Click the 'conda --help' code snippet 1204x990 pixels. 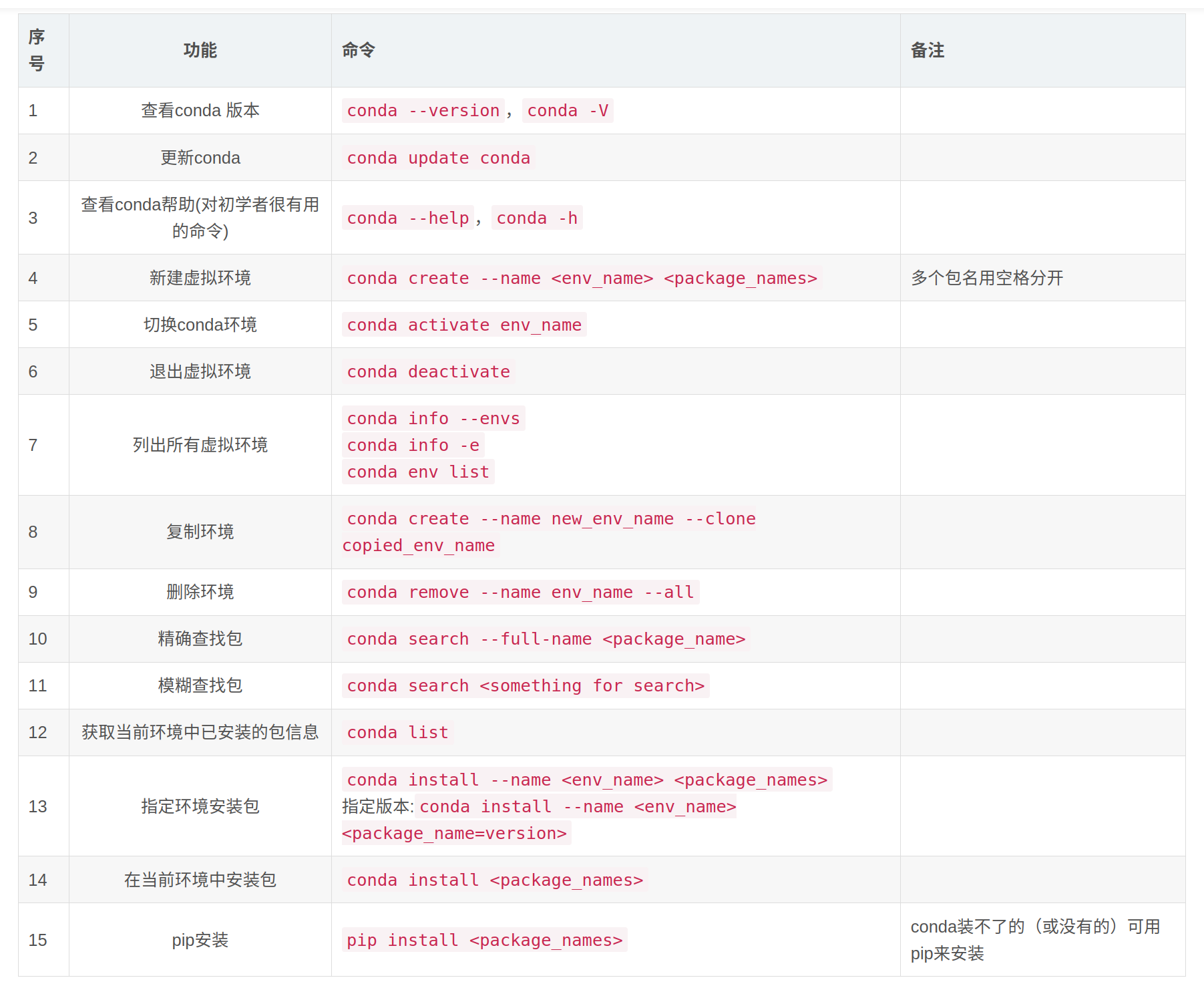click(408, 218)
